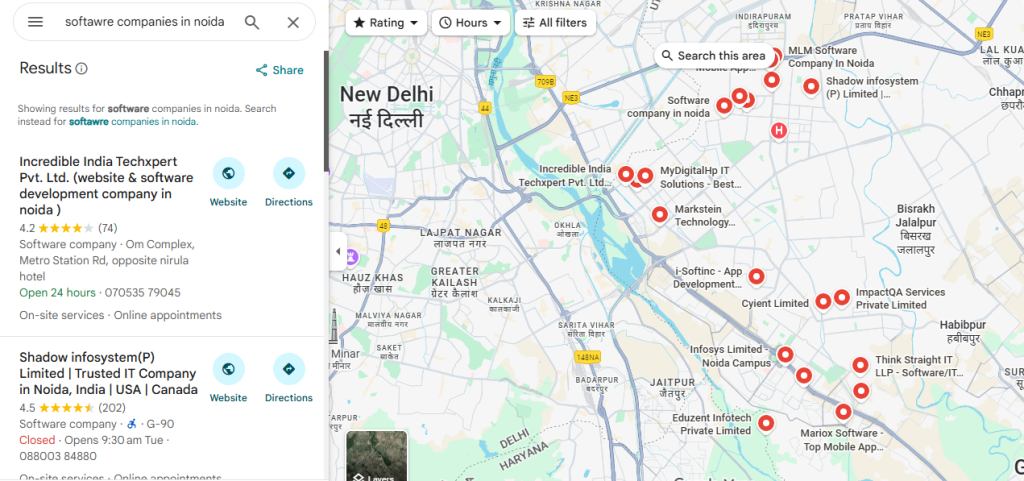Screen dimensions: 1024x481
Task: Select the Cyient Limited map pin
Action: (x=824, y=300)
